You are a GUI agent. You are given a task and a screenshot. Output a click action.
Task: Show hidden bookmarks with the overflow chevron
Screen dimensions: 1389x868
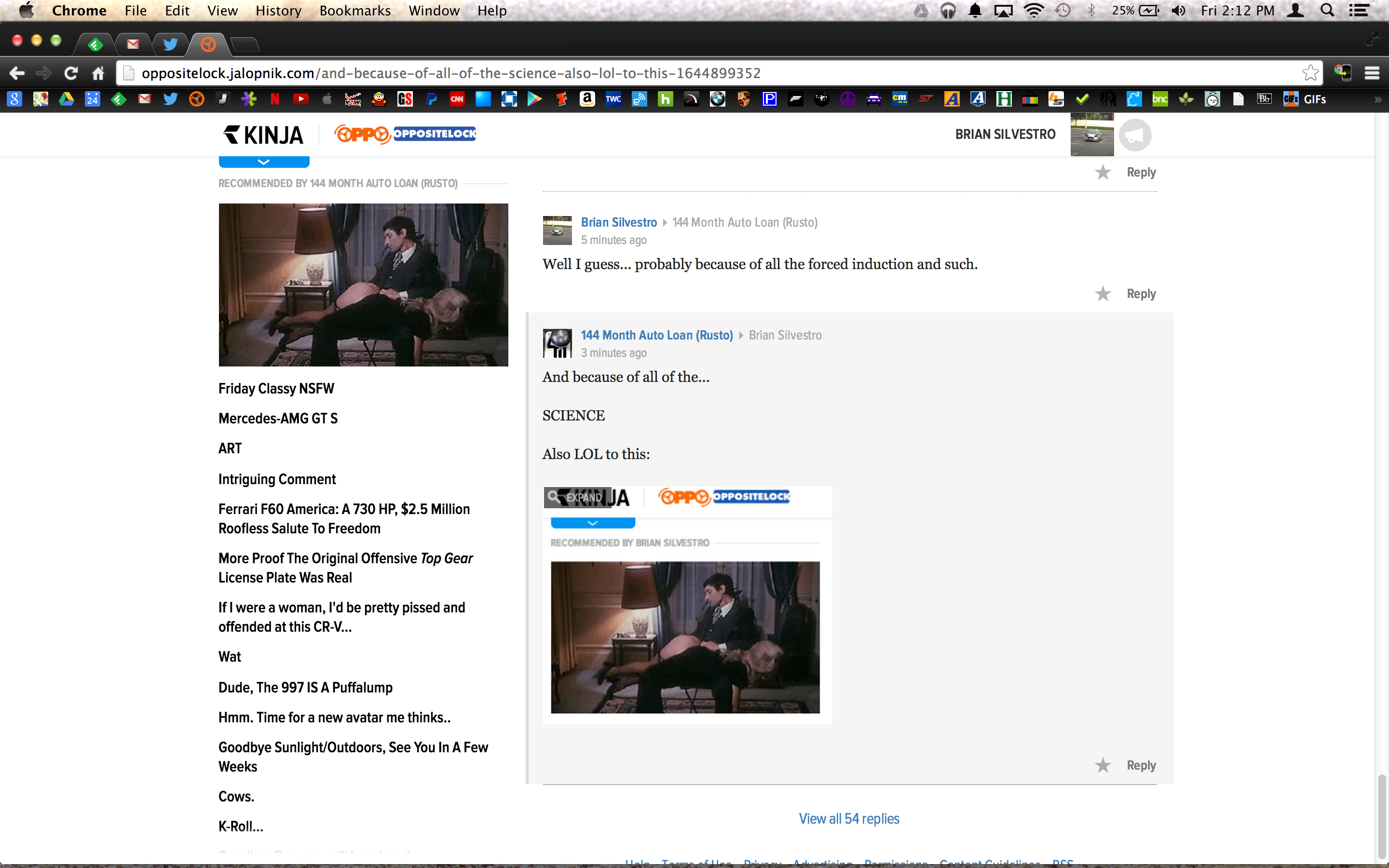1377,99
